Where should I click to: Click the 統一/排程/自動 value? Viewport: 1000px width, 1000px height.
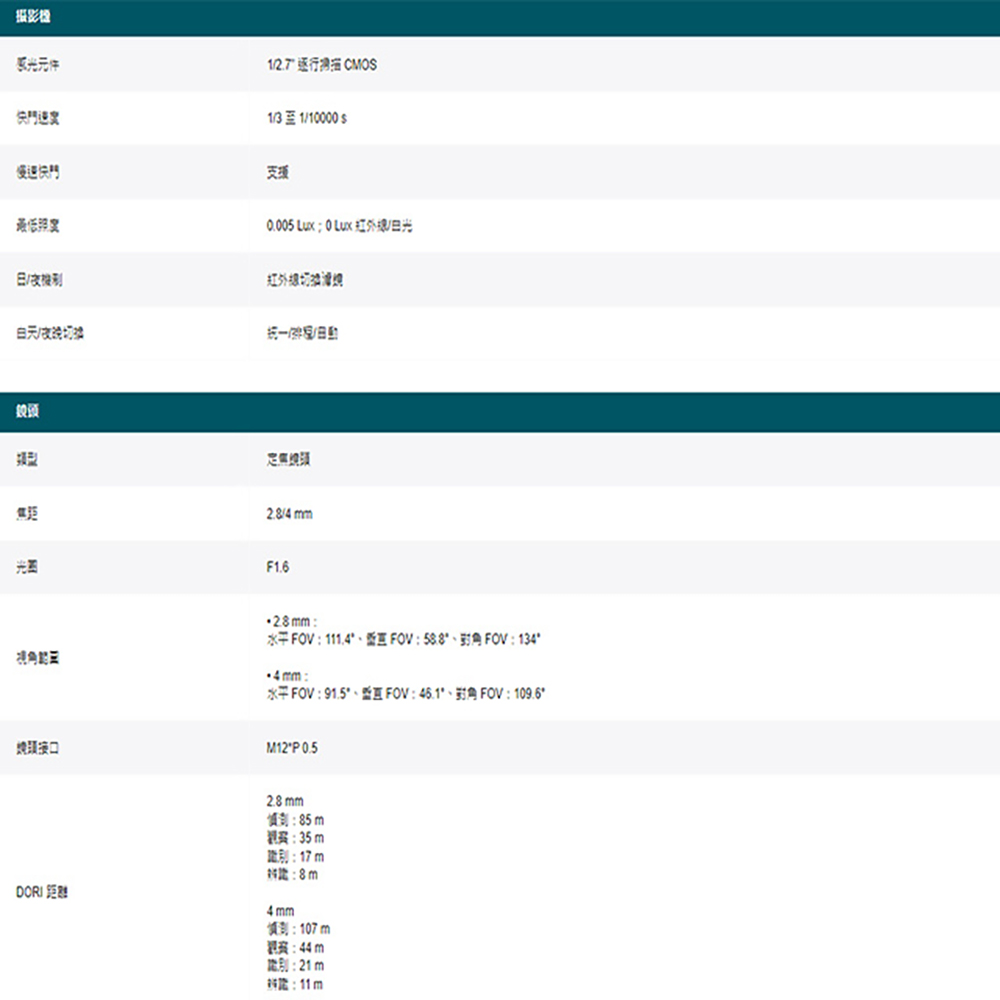tap(302, 333)
